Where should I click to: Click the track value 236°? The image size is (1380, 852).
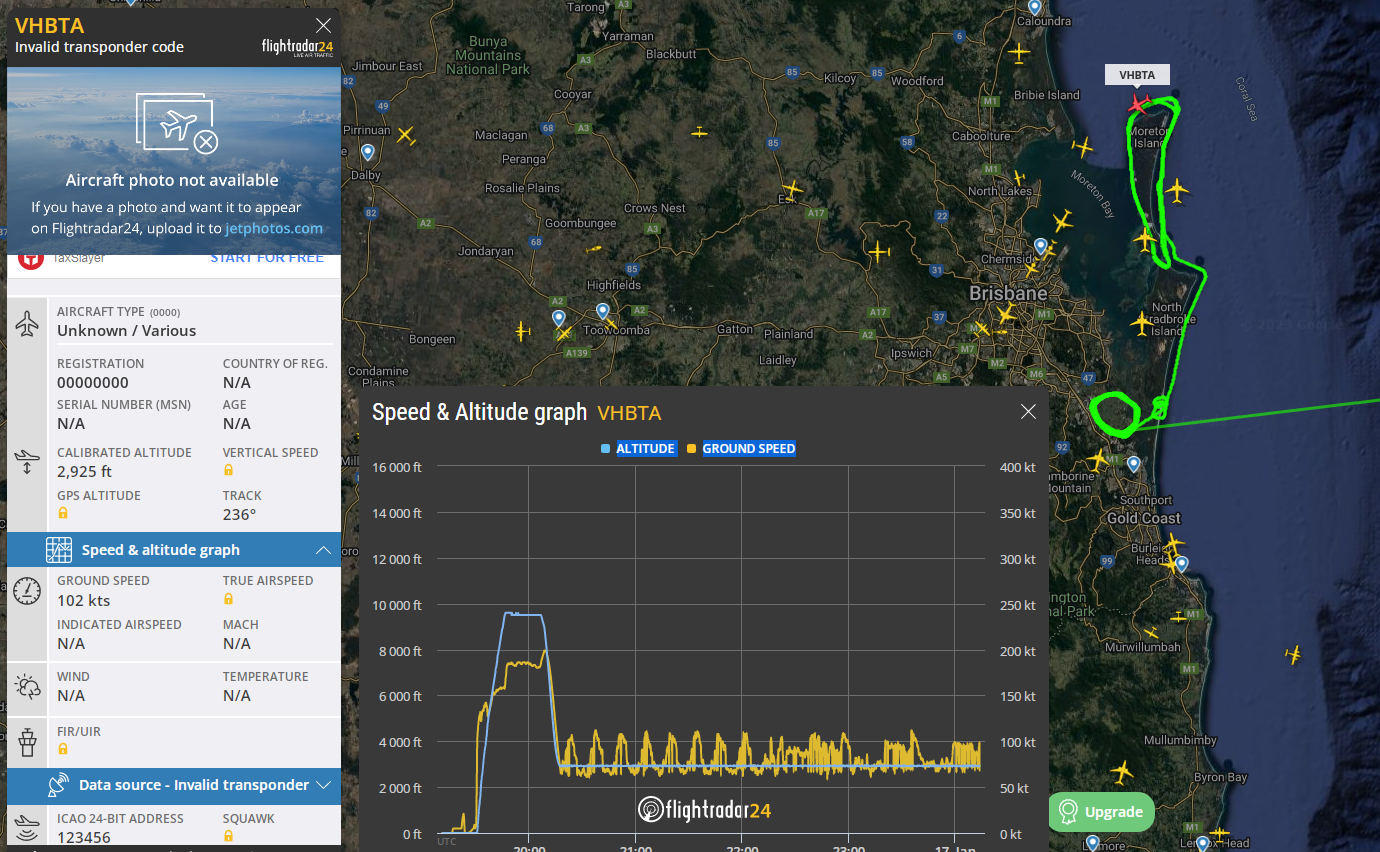pos(240,515)
